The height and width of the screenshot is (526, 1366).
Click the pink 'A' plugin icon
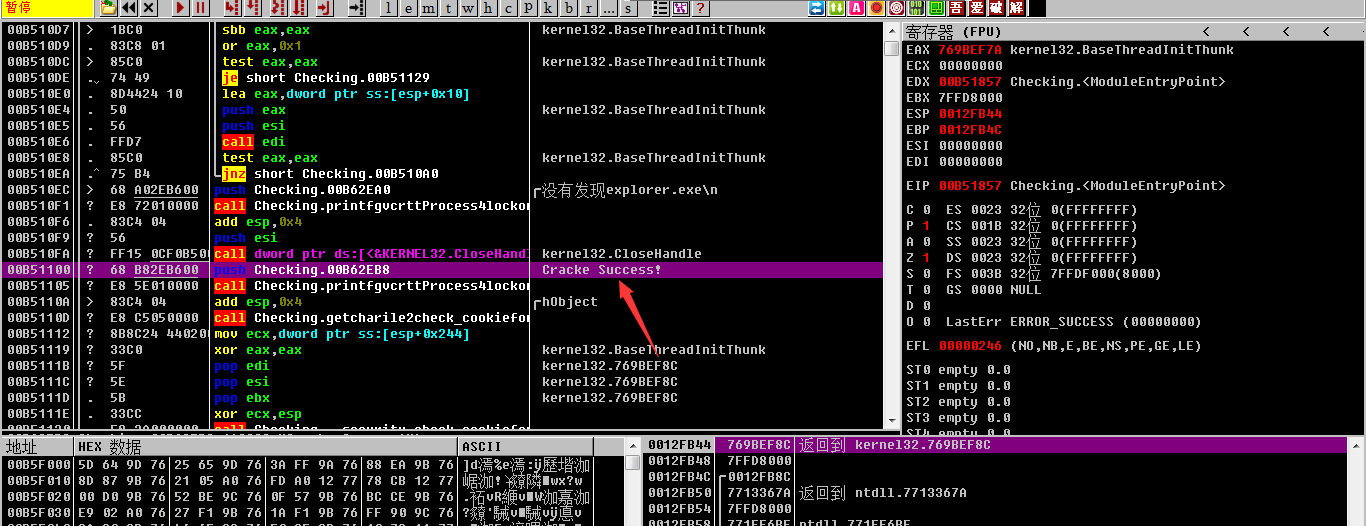(856, 8)
